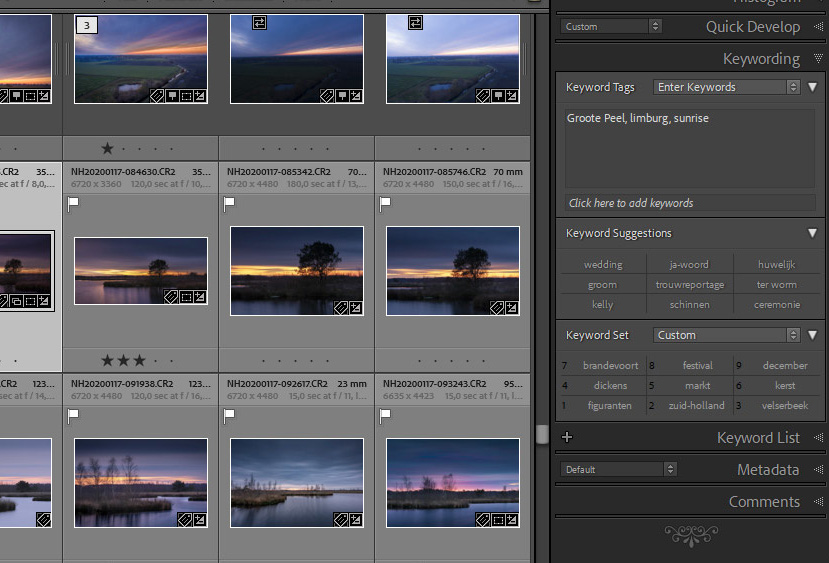The height and width of the screenshot is (563, 829).
Task: Click keyword badge on NH20200117-092617.CR2 thumbnail
Action: coord(341,520)
